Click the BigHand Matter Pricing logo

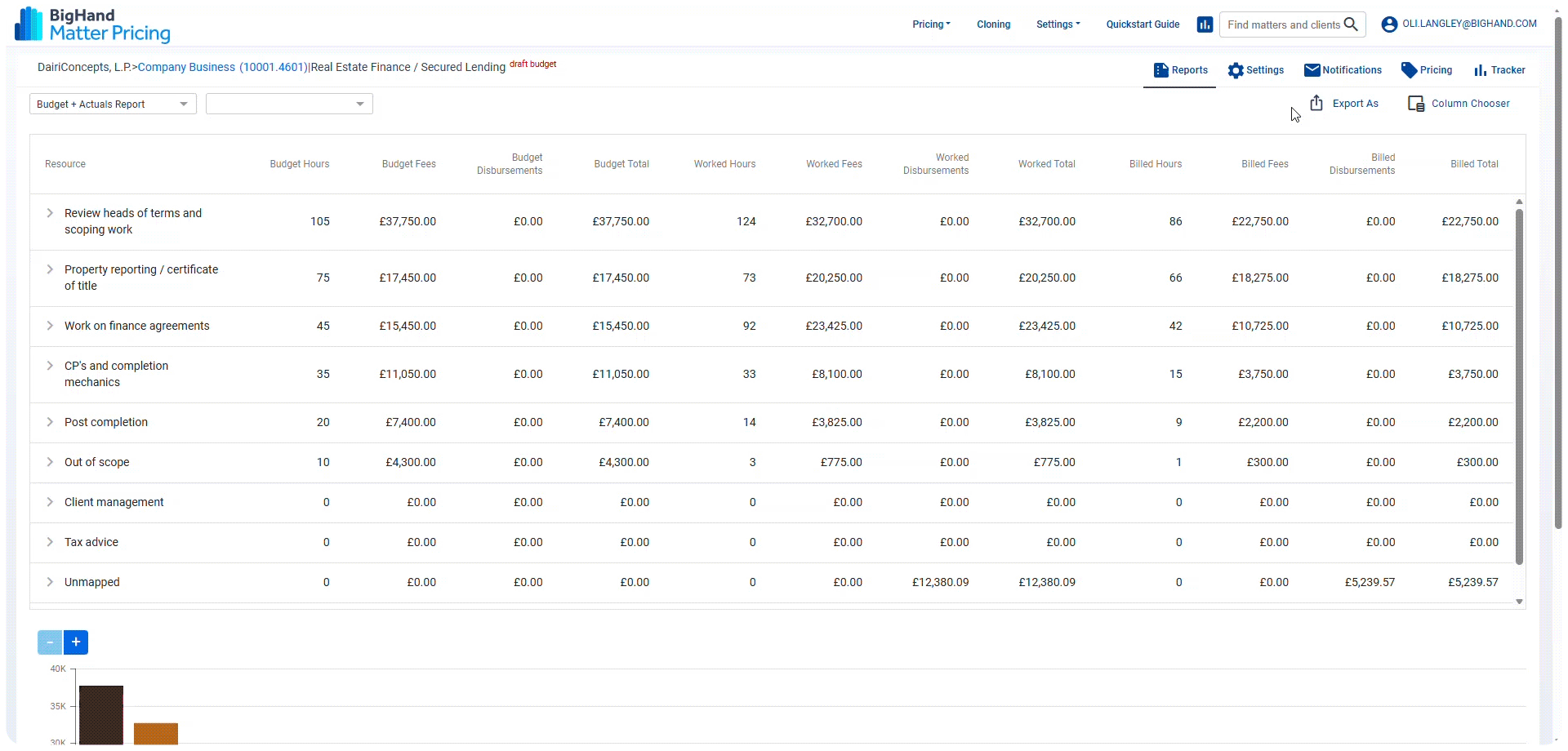[x=92, y=24]
